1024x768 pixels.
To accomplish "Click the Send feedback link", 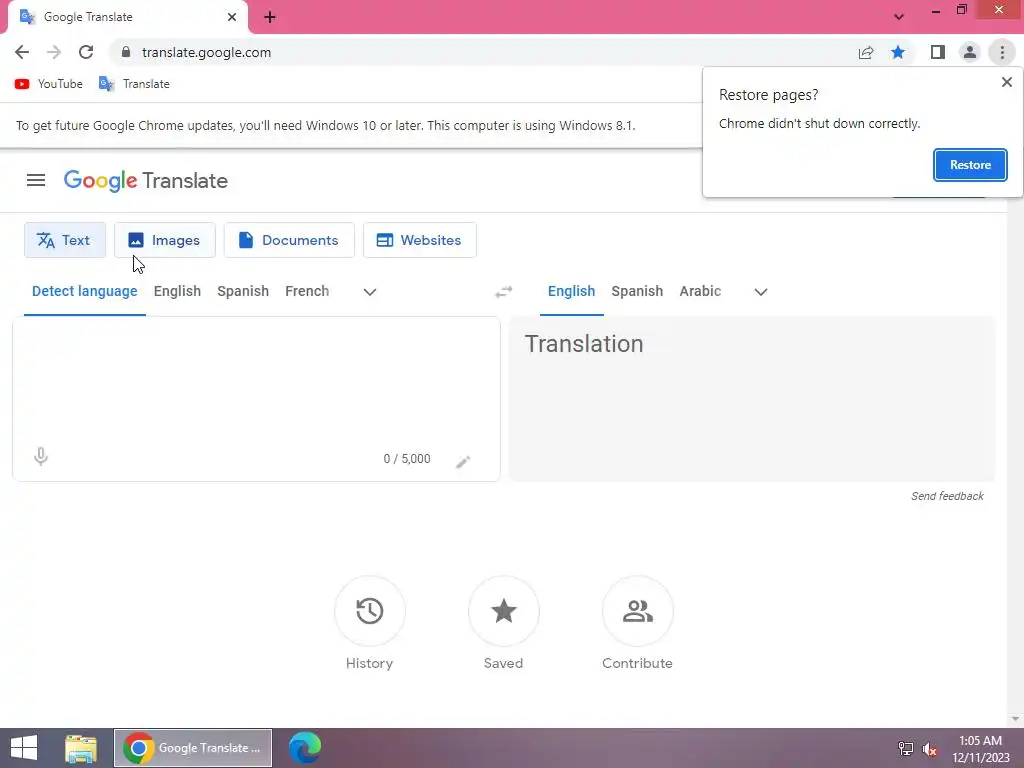I will point(947,496).
